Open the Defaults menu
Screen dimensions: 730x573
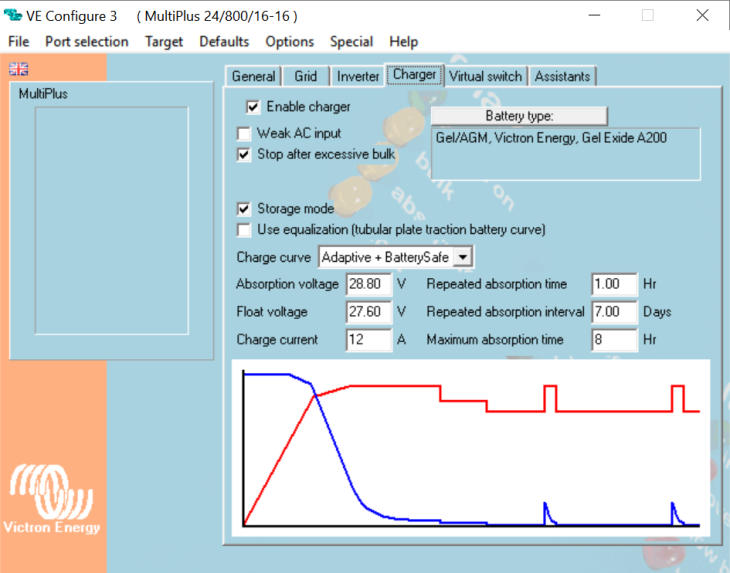224,42
